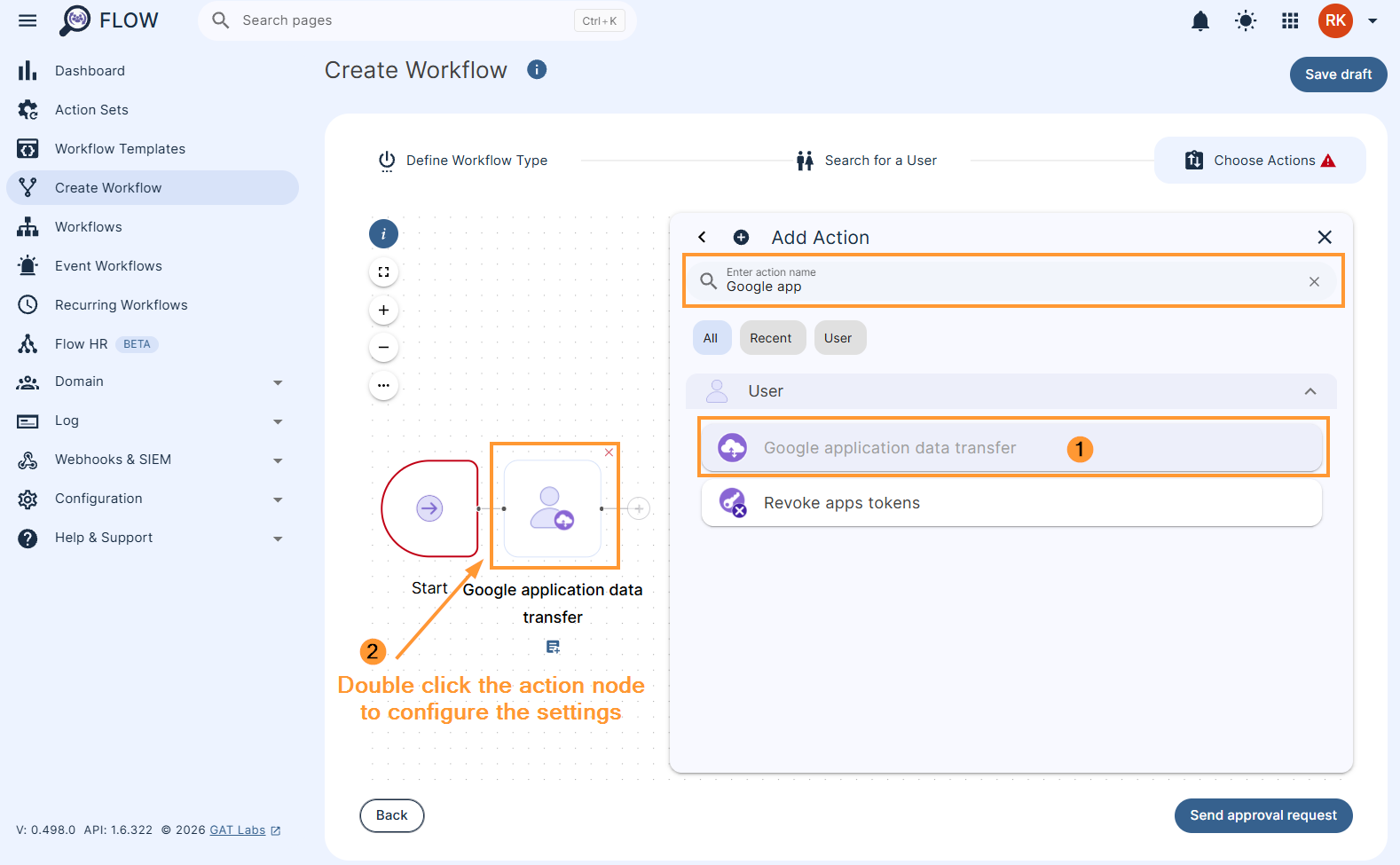Select the Recent filter chip

(x=771, y=338)
